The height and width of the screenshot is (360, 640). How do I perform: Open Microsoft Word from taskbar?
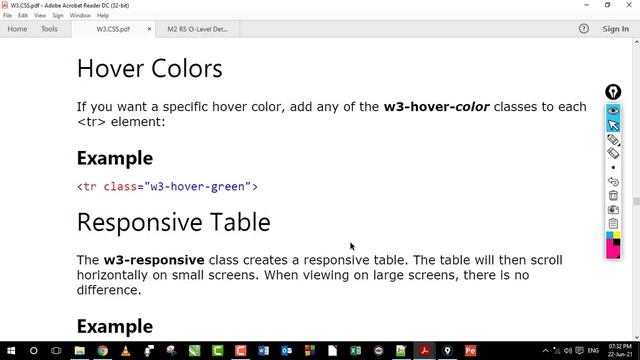(x=264, y=351)
